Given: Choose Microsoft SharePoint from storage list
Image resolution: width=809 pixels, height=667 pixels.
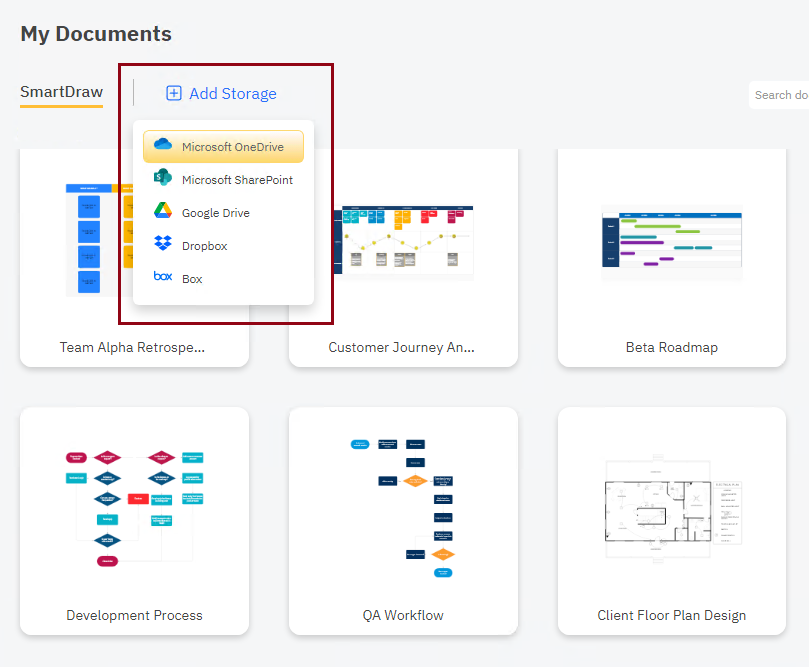Looking at the screenshot, I should [237, 180].
